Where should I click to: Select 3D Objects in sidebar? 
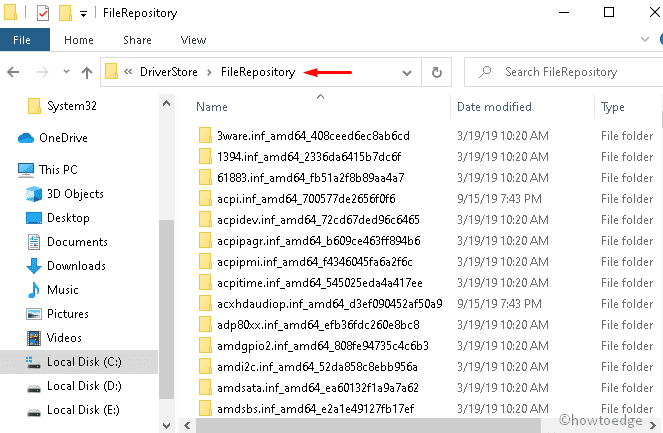tap(75, 194)
